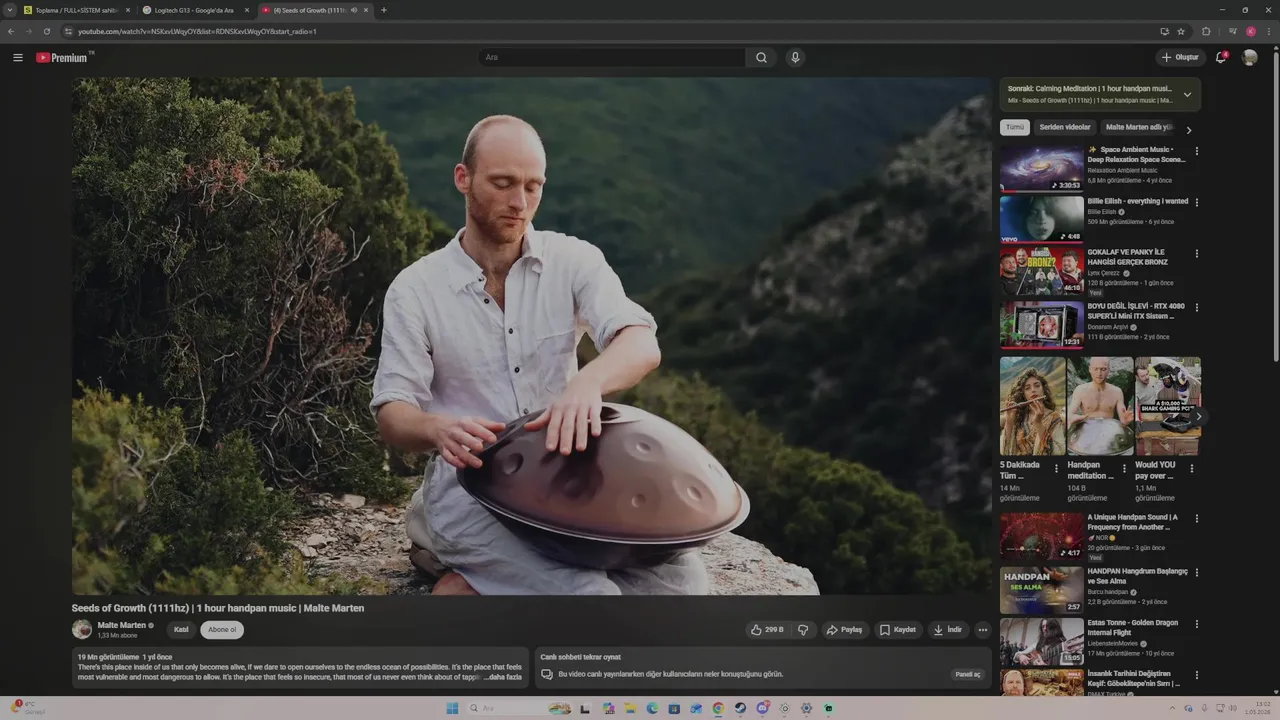This screenshot has width=1280, height=720.
Task: Open chat panel with Paneli aç
Action: point(968,674)
